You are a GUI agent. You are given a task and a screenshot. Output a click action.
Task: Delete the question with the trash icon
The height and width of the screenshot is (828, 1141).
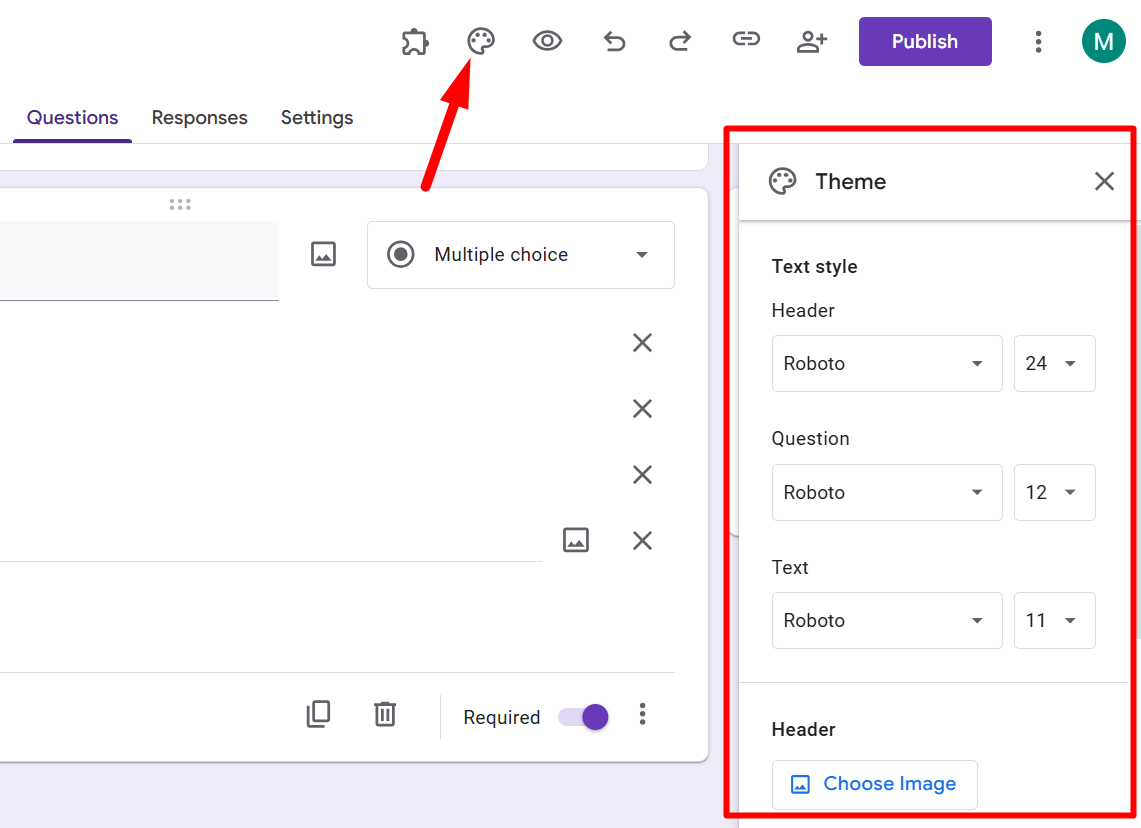[384, 714]
